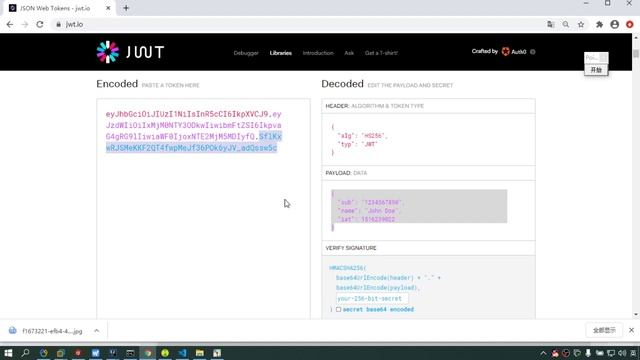Click Get a T-shirt link
This screenshot has width=640, height=360.
[381, 53]
